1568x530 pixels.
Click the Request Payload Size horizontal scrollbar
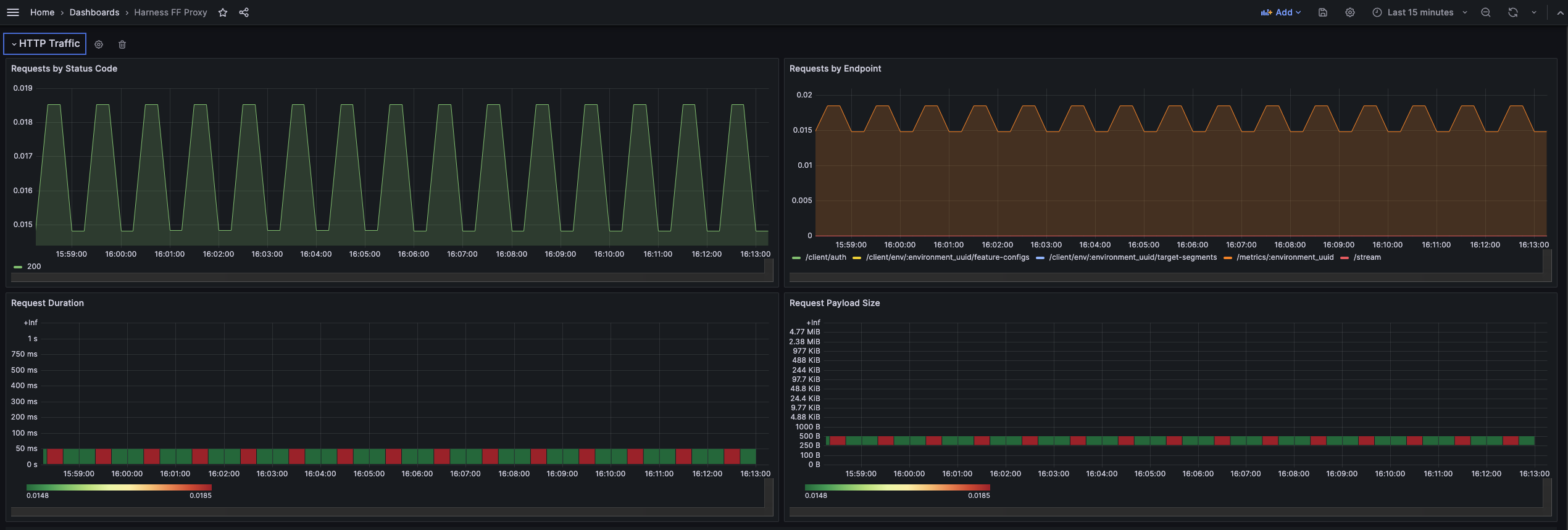[x=1166, y=511]
